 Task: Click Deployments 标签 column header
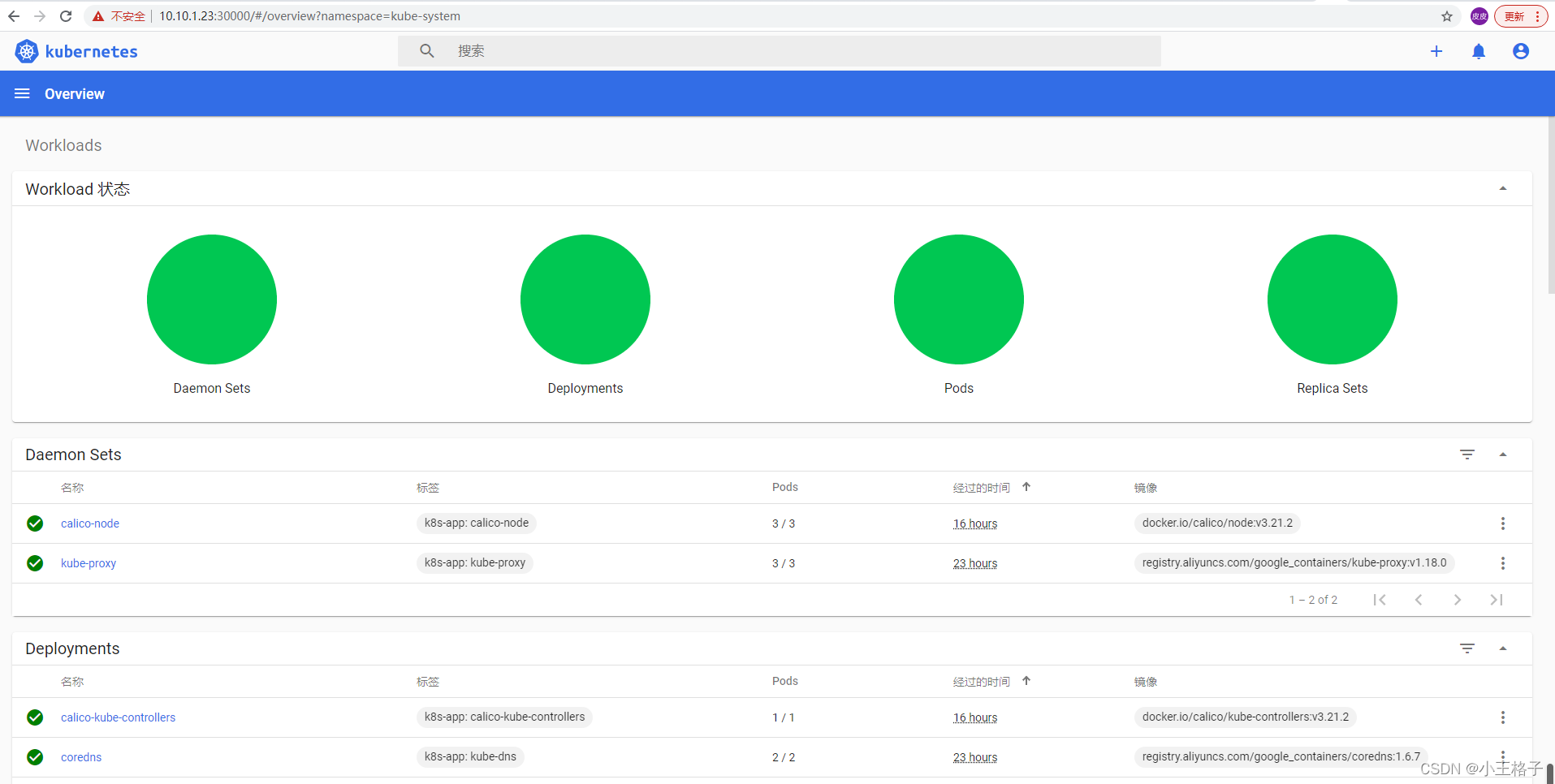click(x=428, y=682)
